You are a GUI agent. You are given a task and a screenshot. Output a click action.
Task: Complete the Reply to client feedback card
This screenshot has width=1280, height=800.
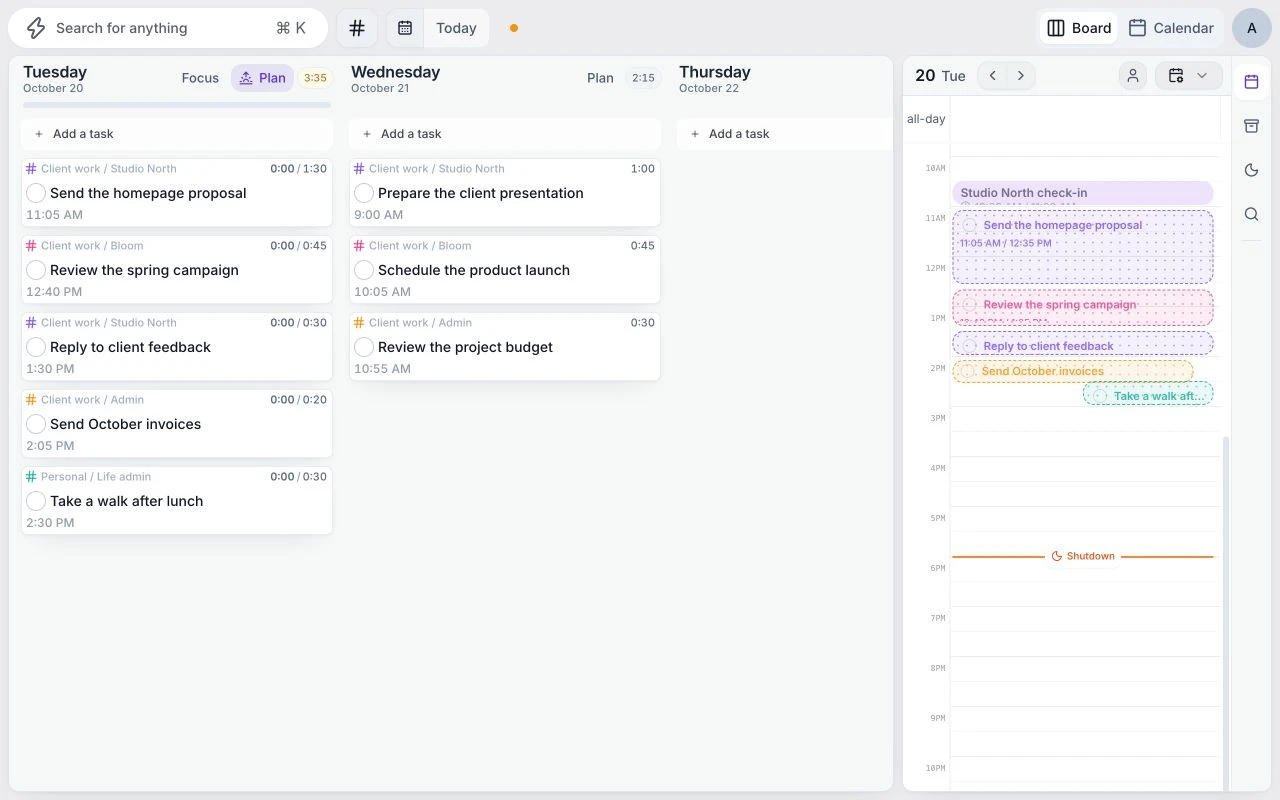click(x=36, y=347)
